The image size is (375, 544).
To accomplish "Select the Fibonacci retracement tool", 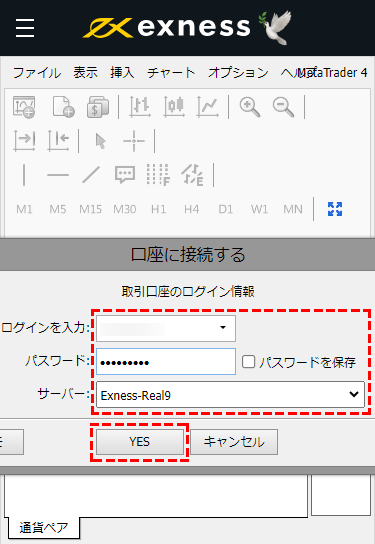I will click(x=159, y=175).
